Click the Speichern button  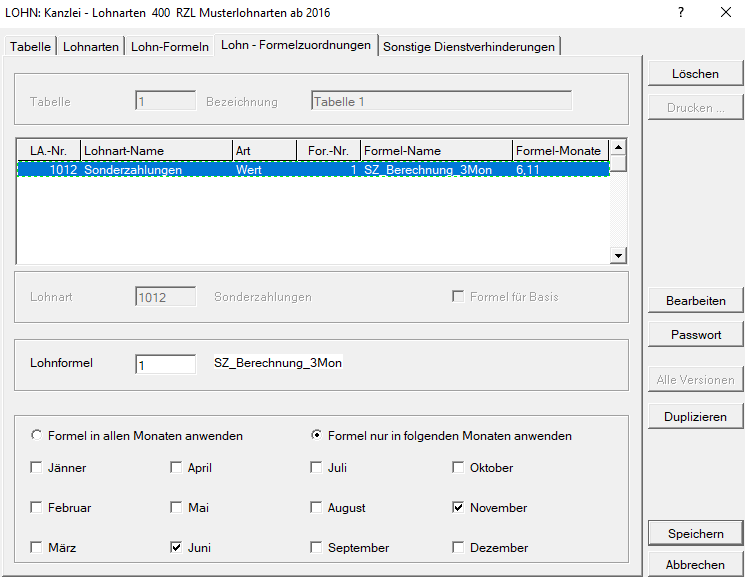pos(696,534)
